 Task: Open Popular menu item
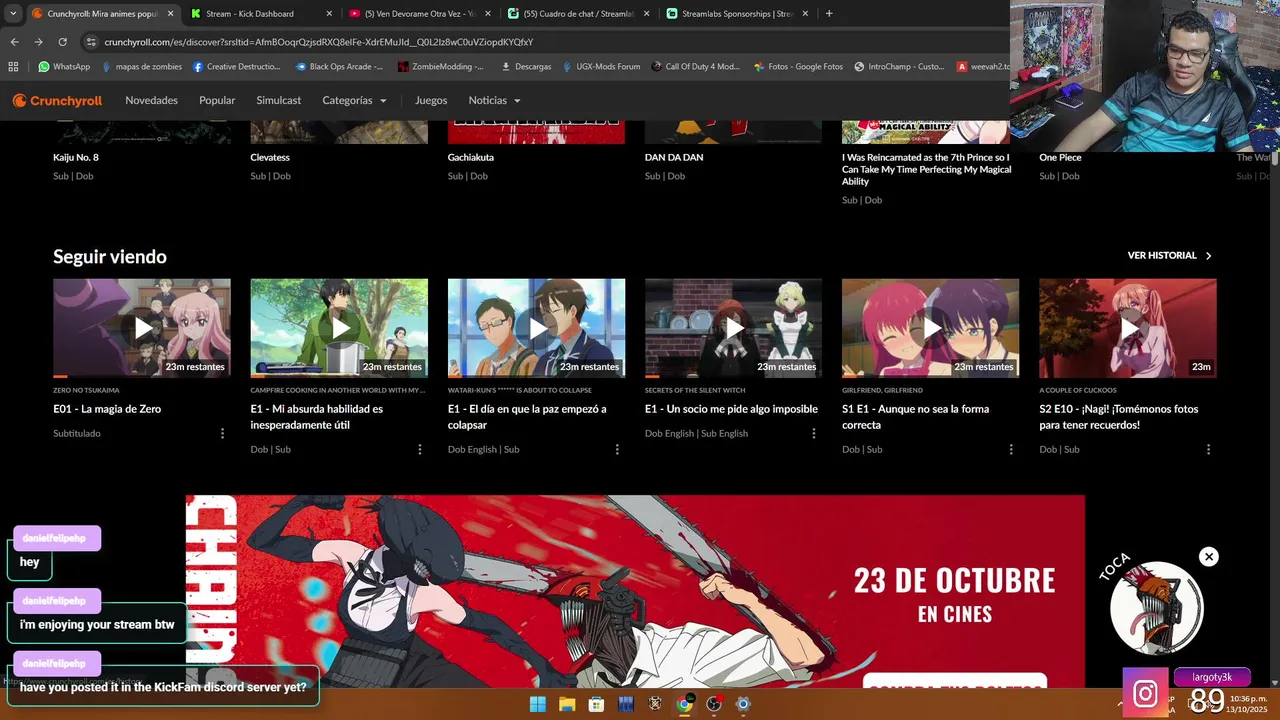click(217, 100)
